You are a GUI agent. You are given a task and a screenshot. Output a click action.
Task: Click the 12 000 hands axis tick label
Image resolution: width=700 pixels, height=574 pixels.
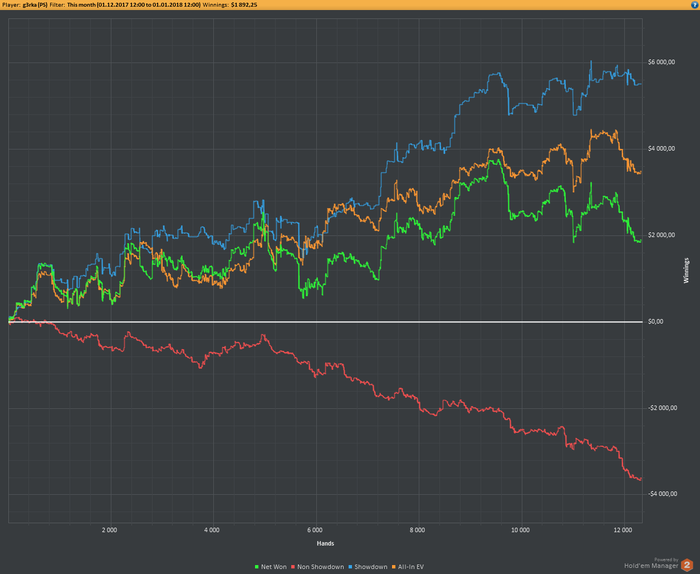(x=623, y=530)
